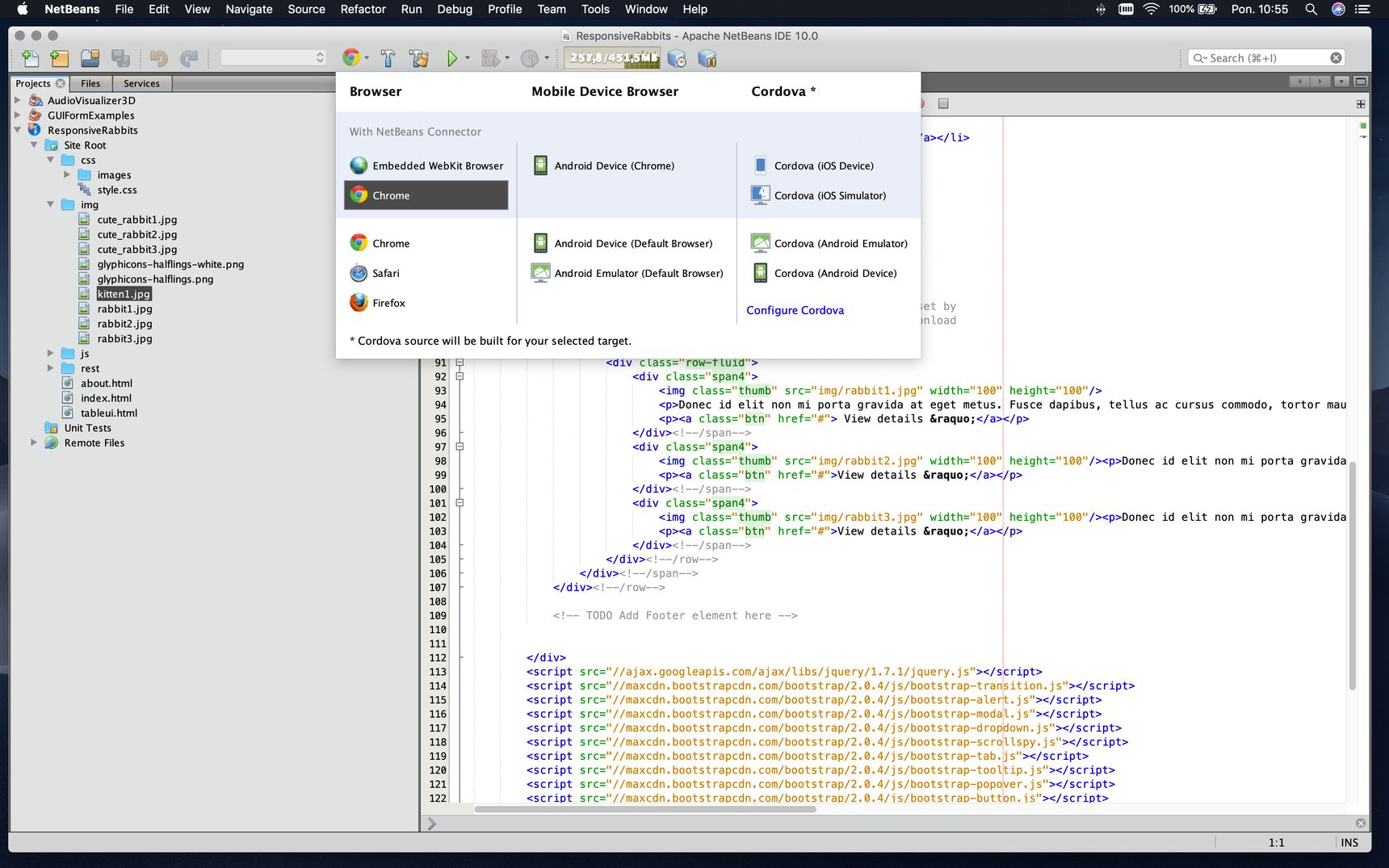Collapse the Site Root folder
The height and width of the screenshot is (868, 1389).
pyautogui.click(x=34, y=145)
